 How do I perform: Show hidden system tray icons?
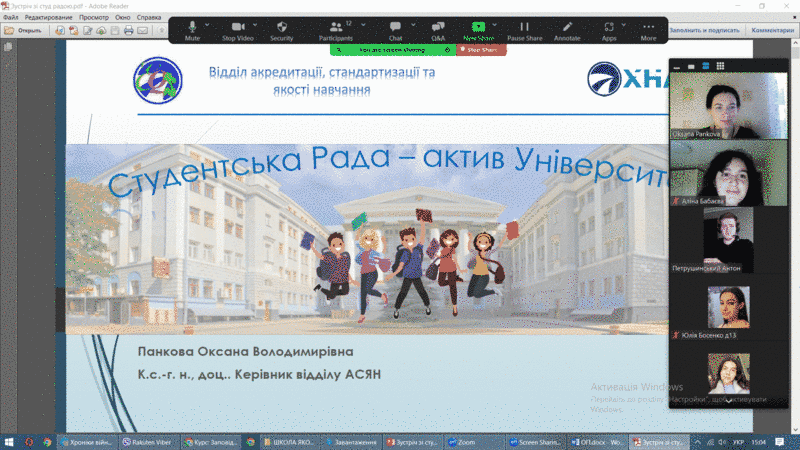tap(697, 442)
